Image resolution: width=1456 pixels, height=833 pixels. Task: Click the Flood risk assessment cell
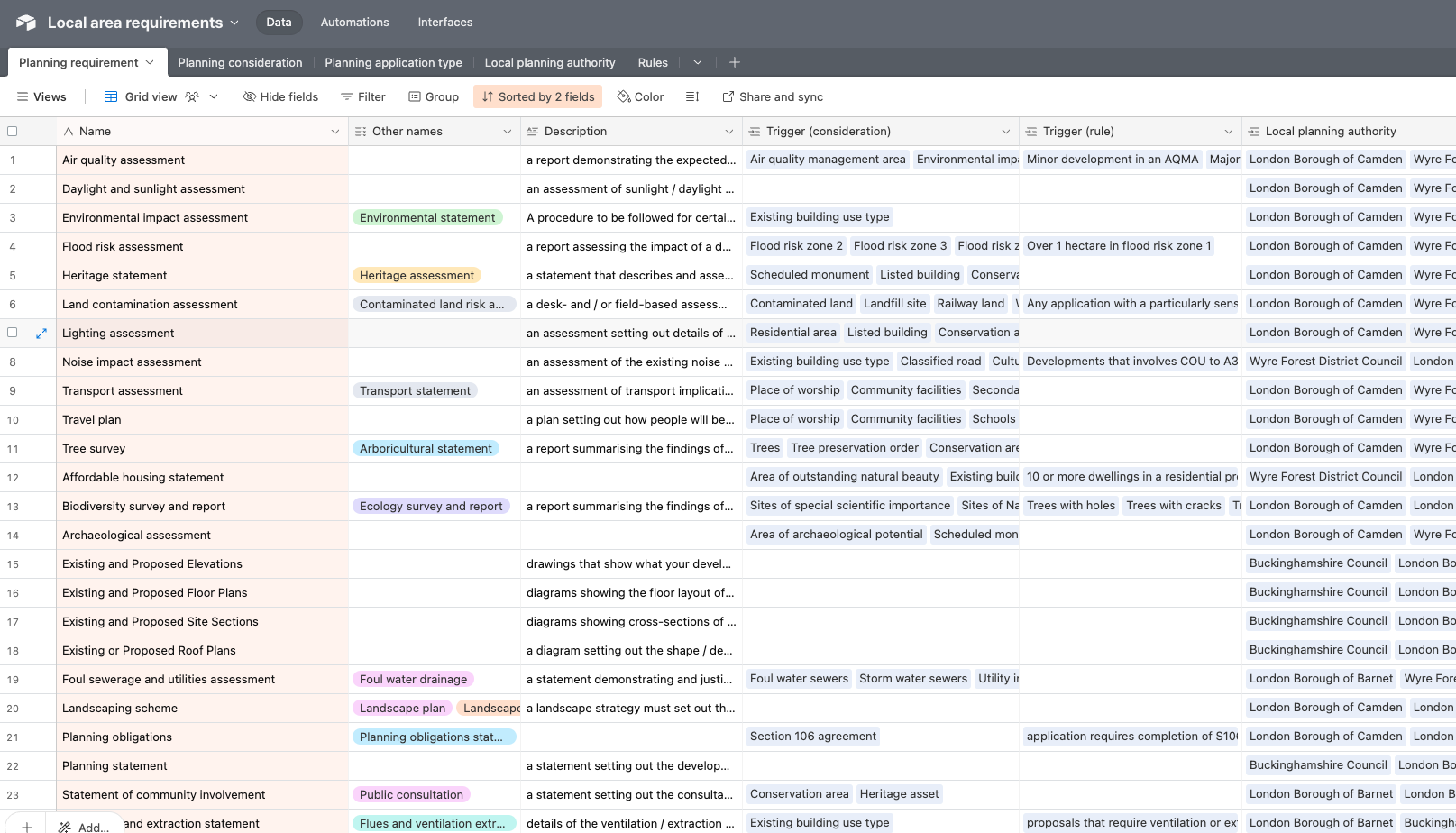click(x=202, y=246)
